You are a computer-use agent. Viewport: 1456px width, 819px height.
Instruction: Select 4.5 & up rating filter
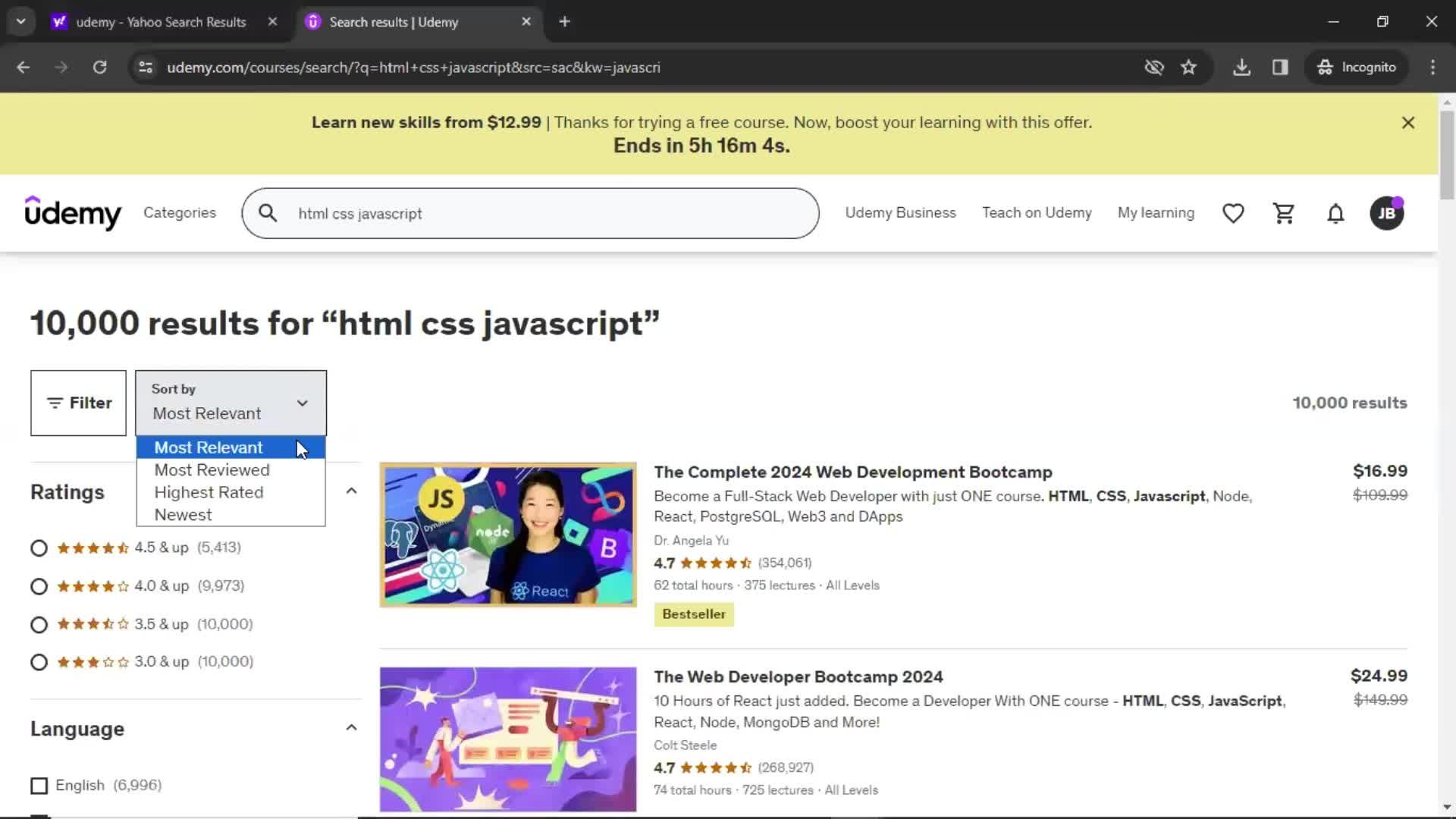point(39,548)
